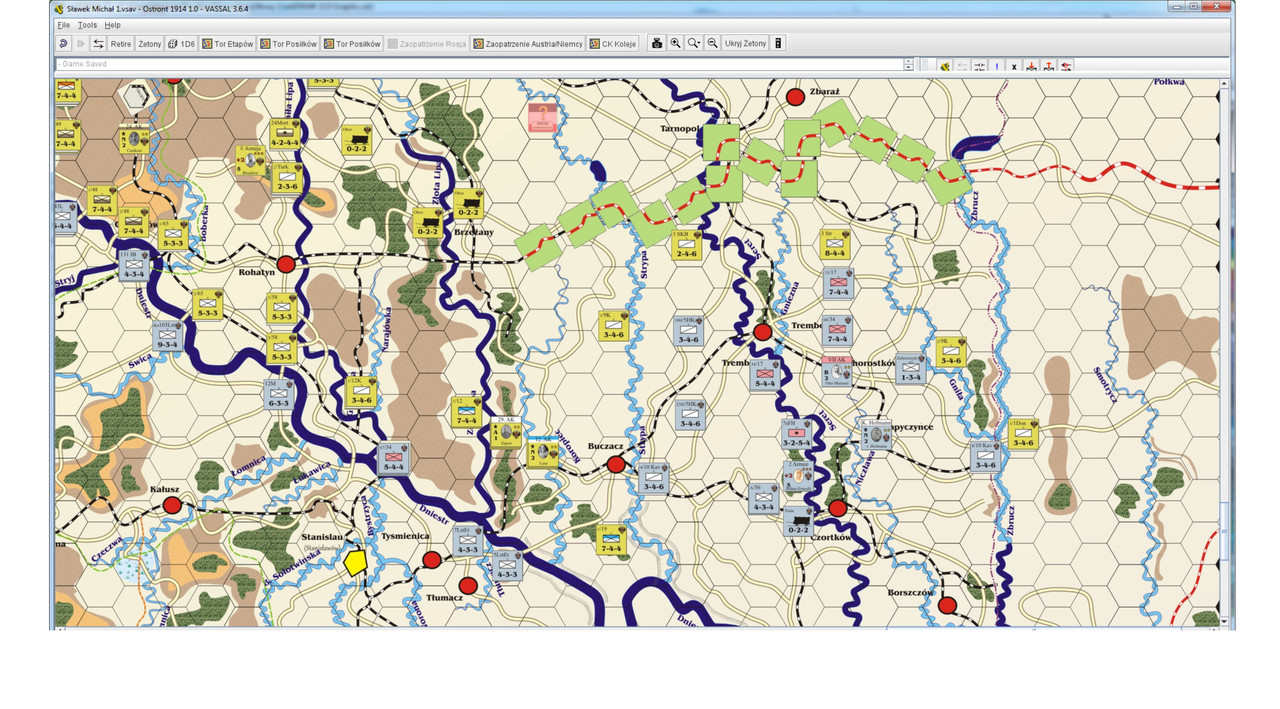Click the Brzeżany city label

pos(475,231)
